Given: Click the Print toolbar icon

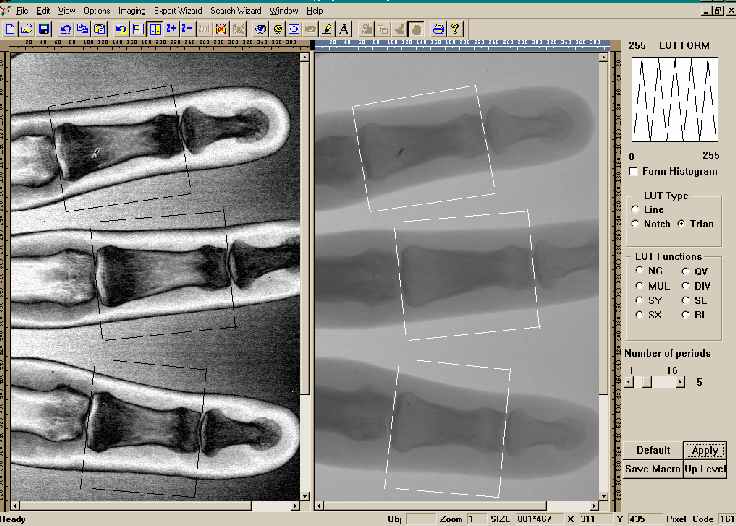Looking at the screenshot, I should [x=438, y=29].
